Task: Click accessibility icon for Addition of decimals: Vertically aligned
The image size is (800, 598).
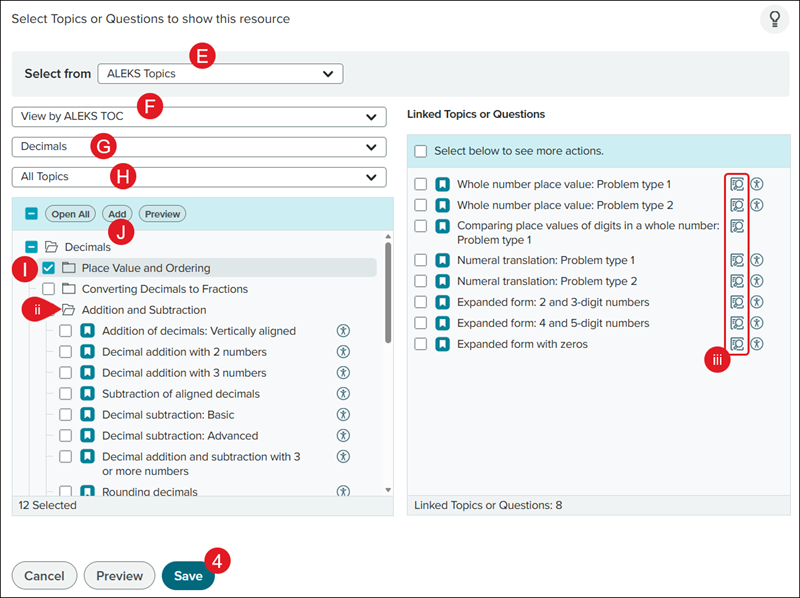Action: pos(344,331)
